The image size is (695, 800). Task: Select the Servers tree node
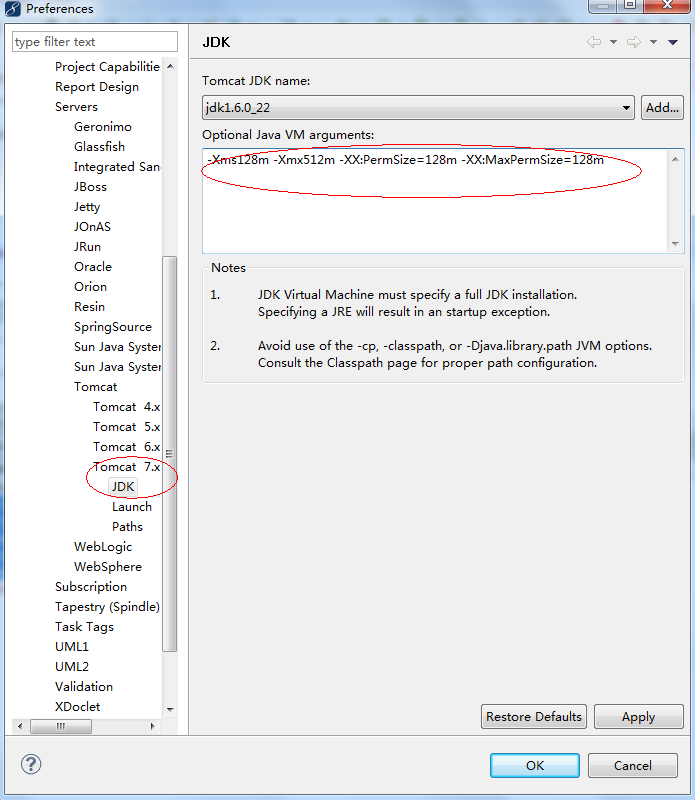tap(77, 107)
